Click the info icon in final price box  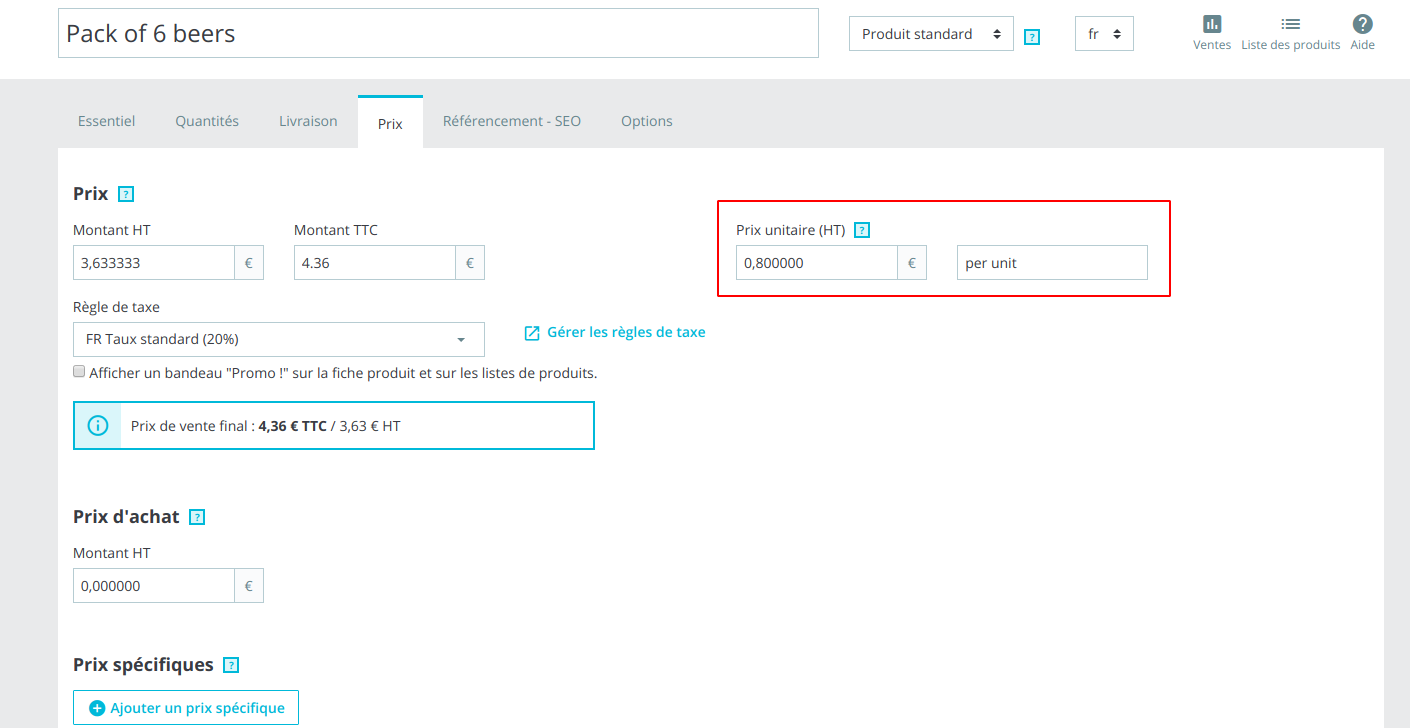point(98,426)
